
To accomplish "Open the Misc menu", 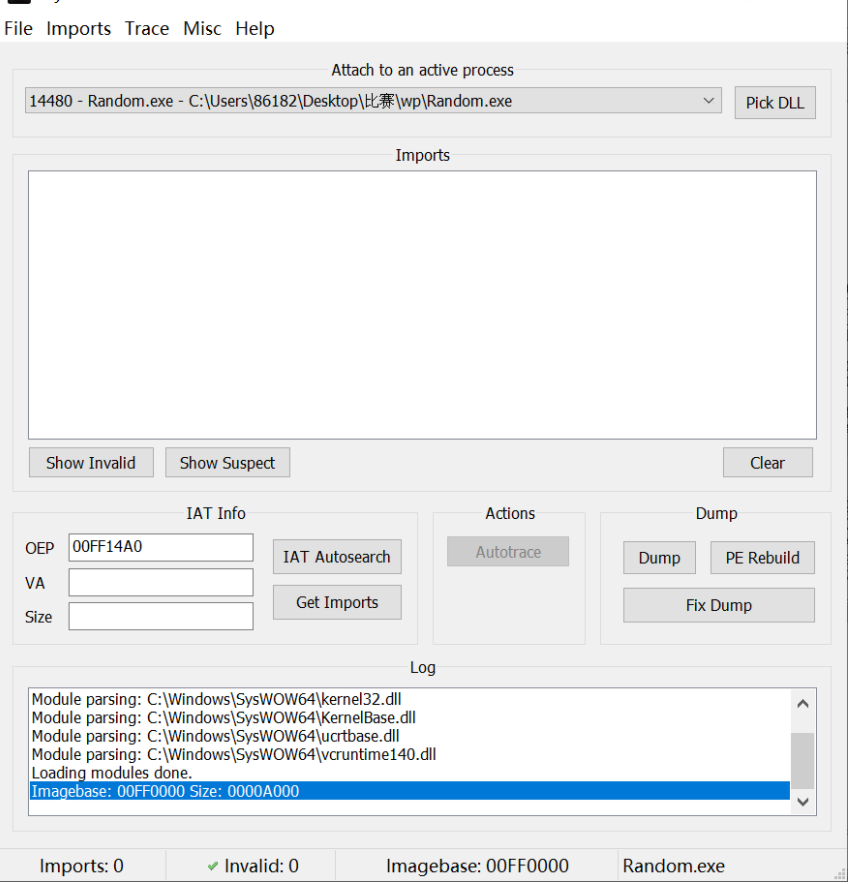I will pos(202,29).
